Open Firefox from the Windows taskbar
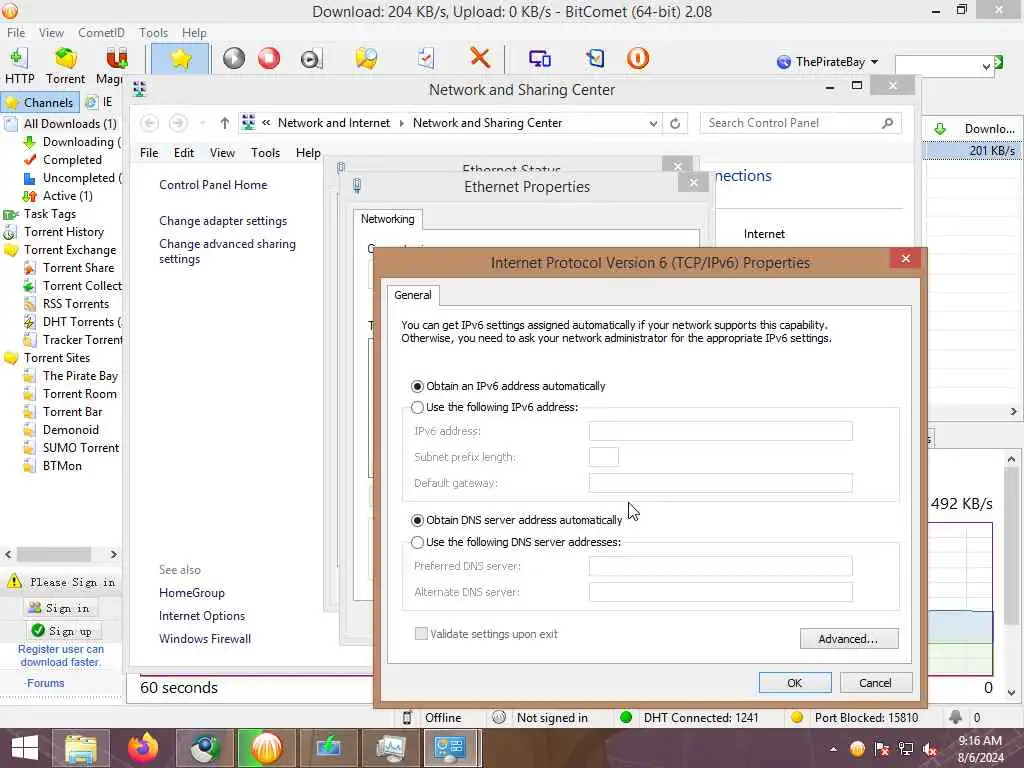1024x768 pixels. [x=143, y=748]
